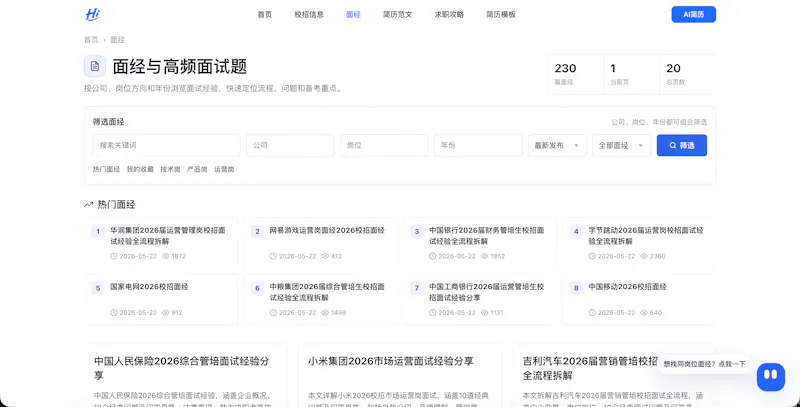Viewport: 800px width, 407px height.
Task: Go to the 首页 nav item
Action: click(265, 14)
